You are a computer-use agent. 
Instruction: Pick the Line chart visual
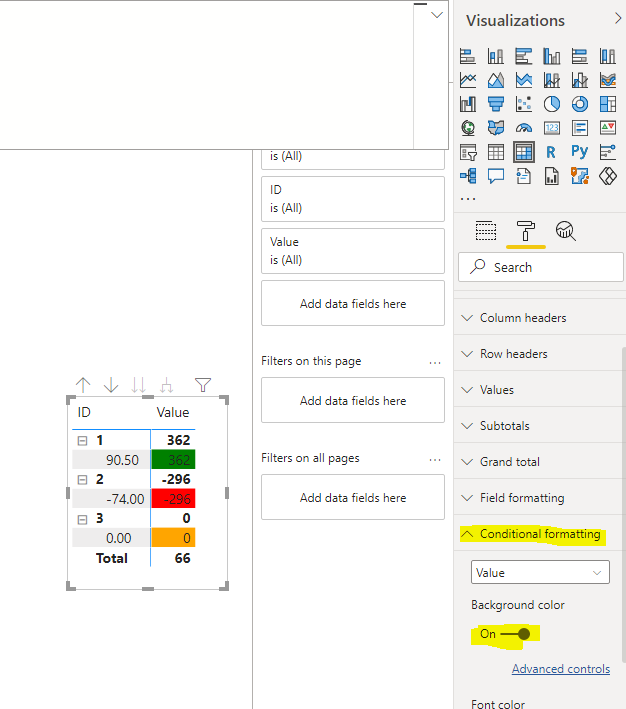click(468, 80)
